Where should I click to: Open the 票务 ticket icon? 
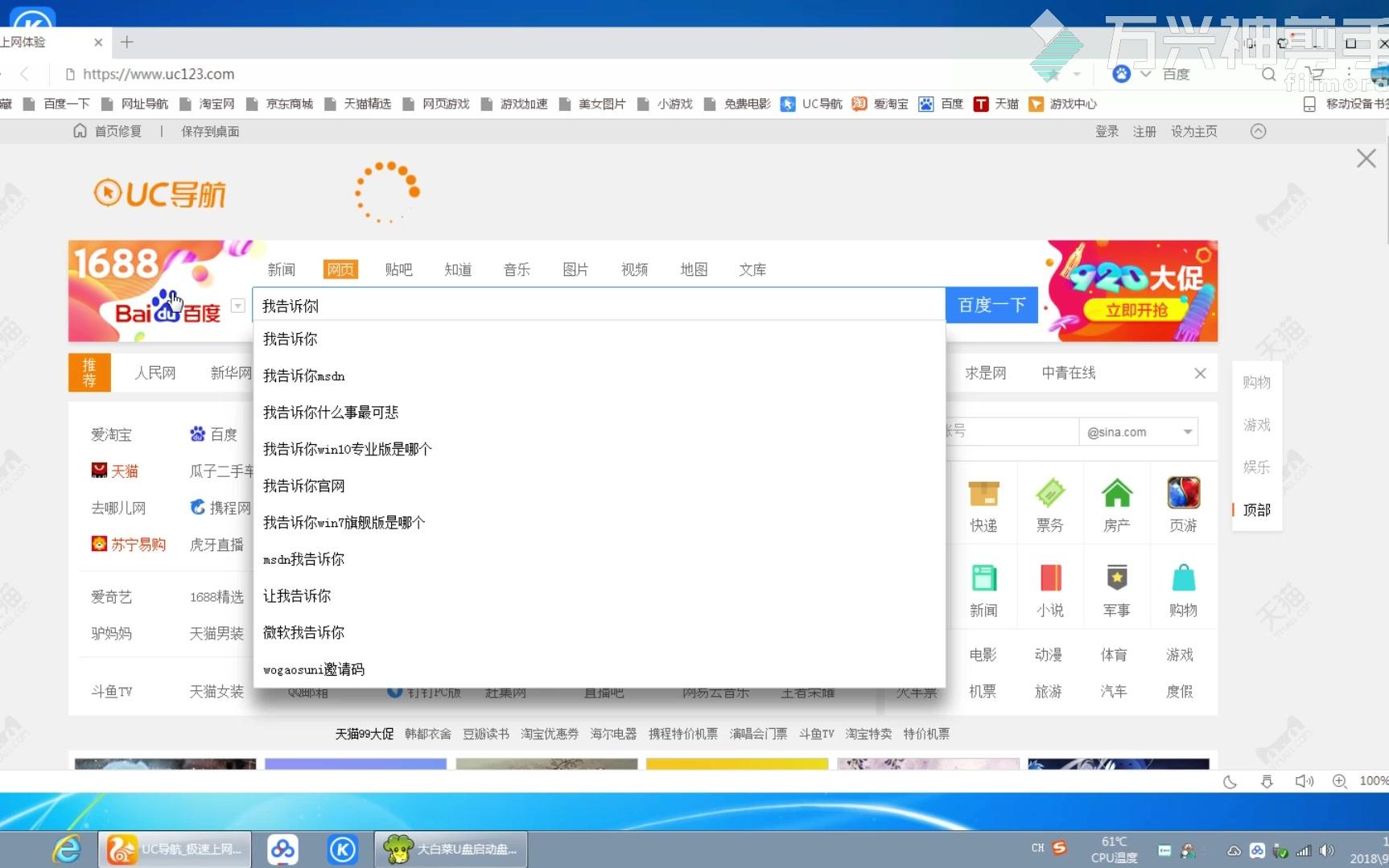[1050, 494]
